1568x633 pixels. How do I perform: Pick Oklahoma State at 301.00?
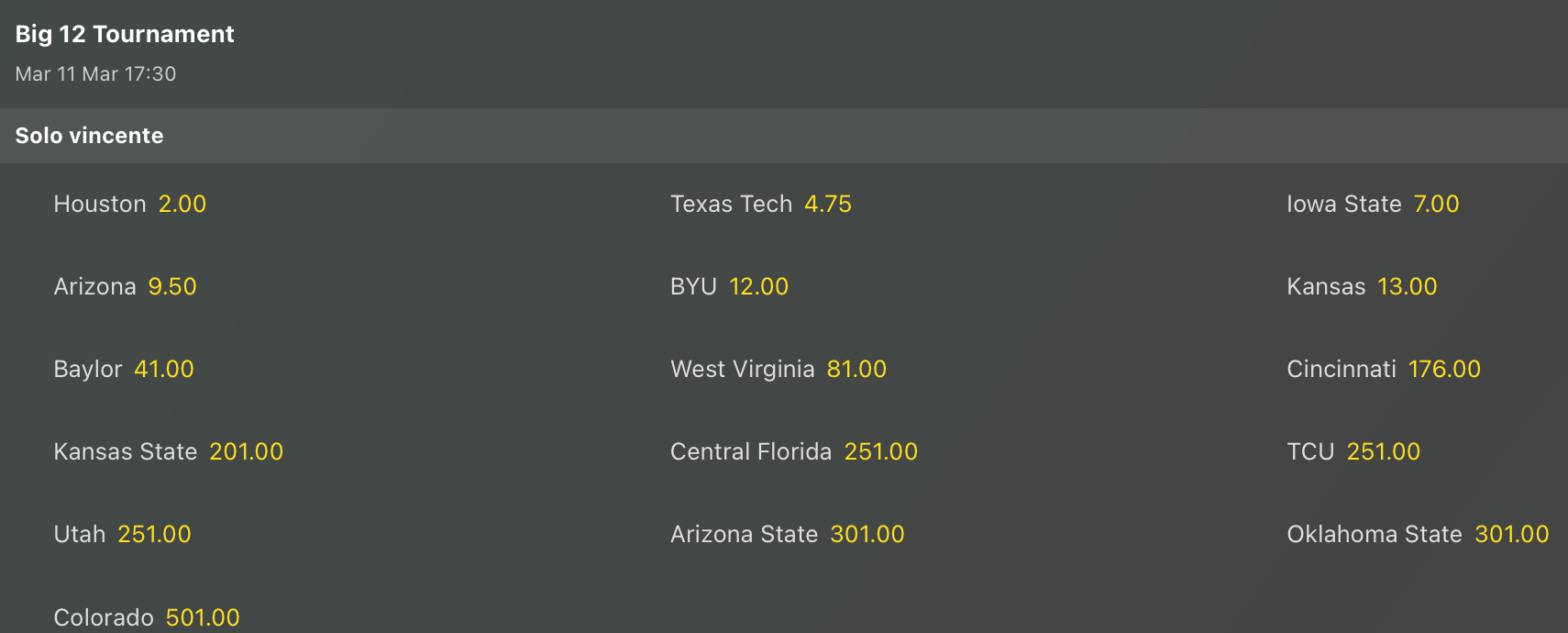click(x=1511, y=534)
